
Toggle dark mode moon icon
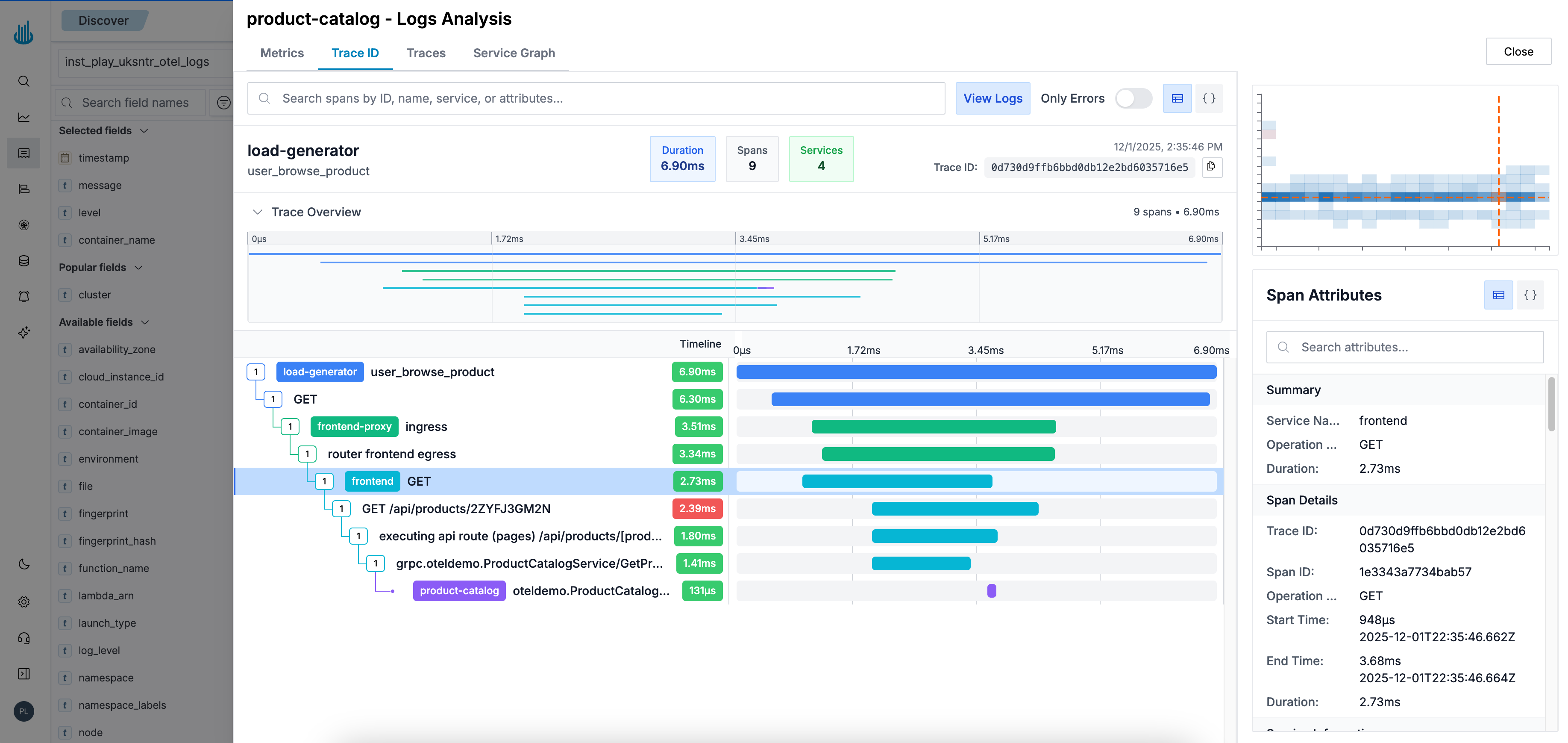coord(24,564)
